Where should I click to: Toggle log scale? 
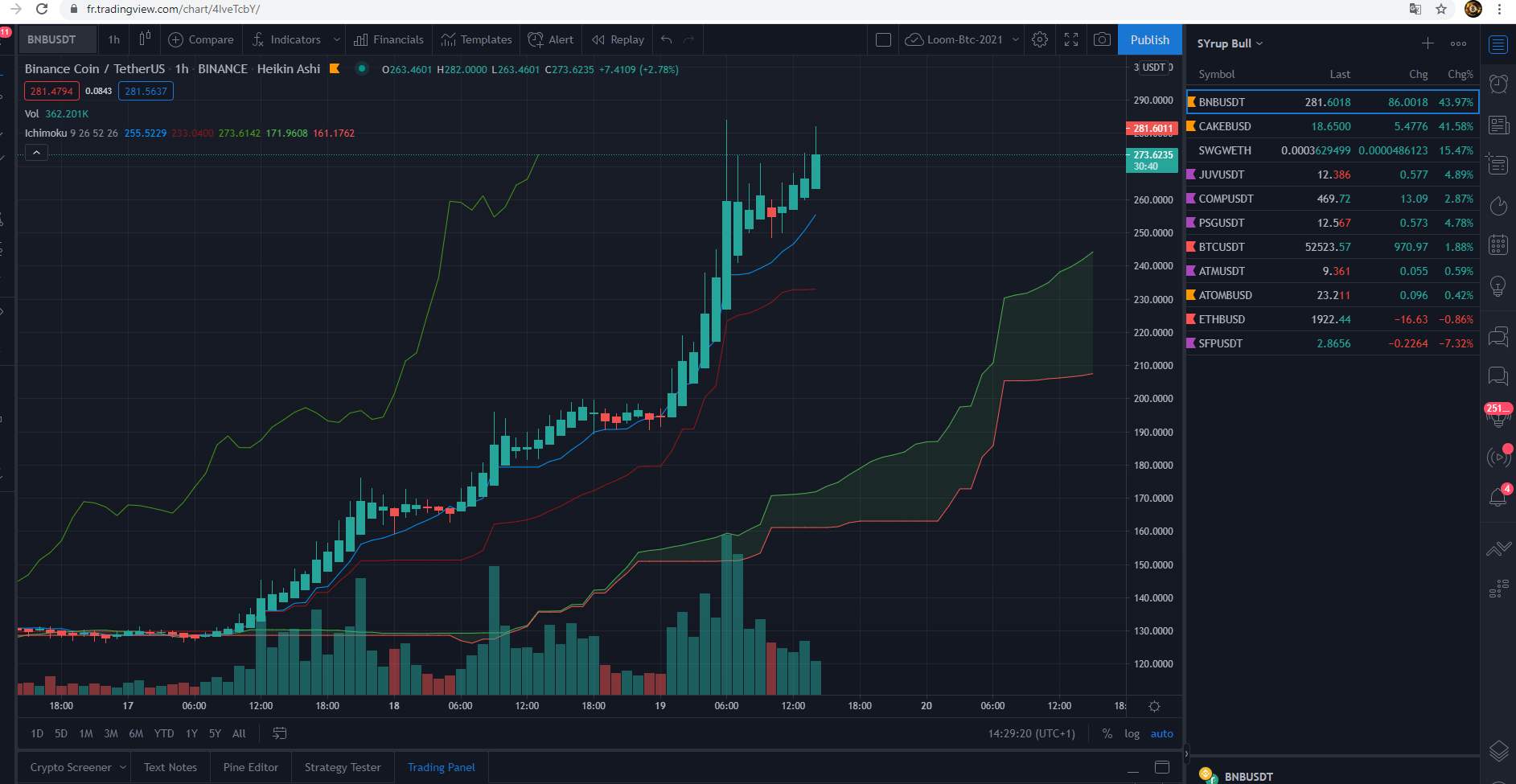(x=1132, y=733)
